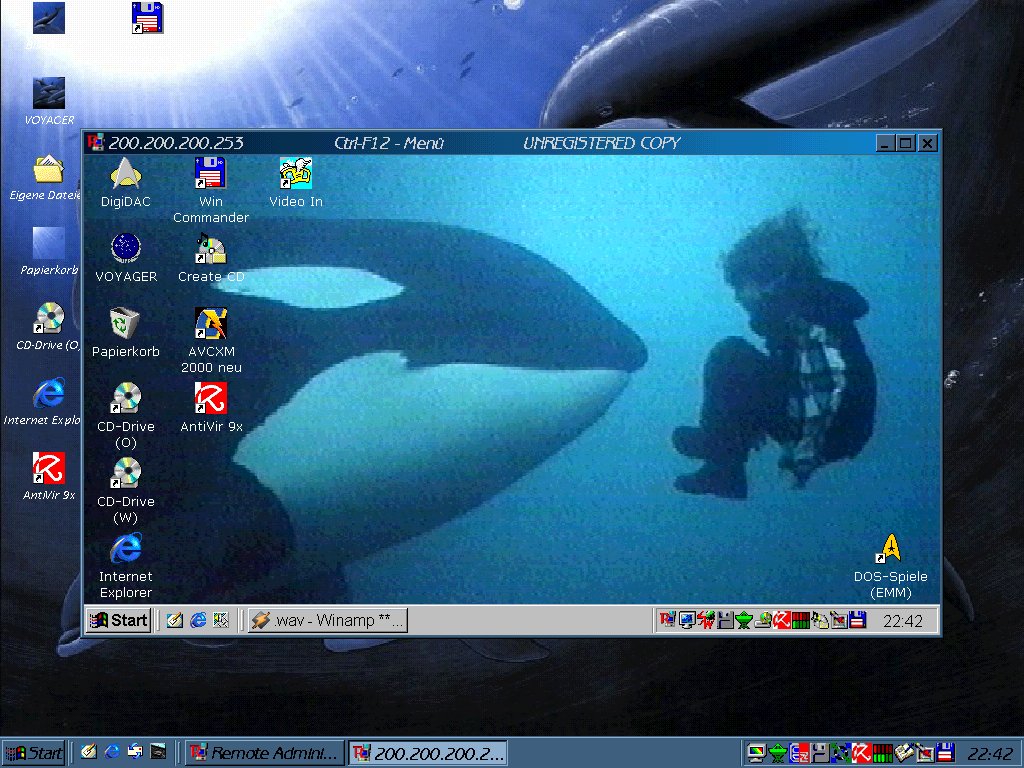1024x768 pixels.
Task: Open DigiDAC icon on remote desktop
Action: tap(125, 174)
